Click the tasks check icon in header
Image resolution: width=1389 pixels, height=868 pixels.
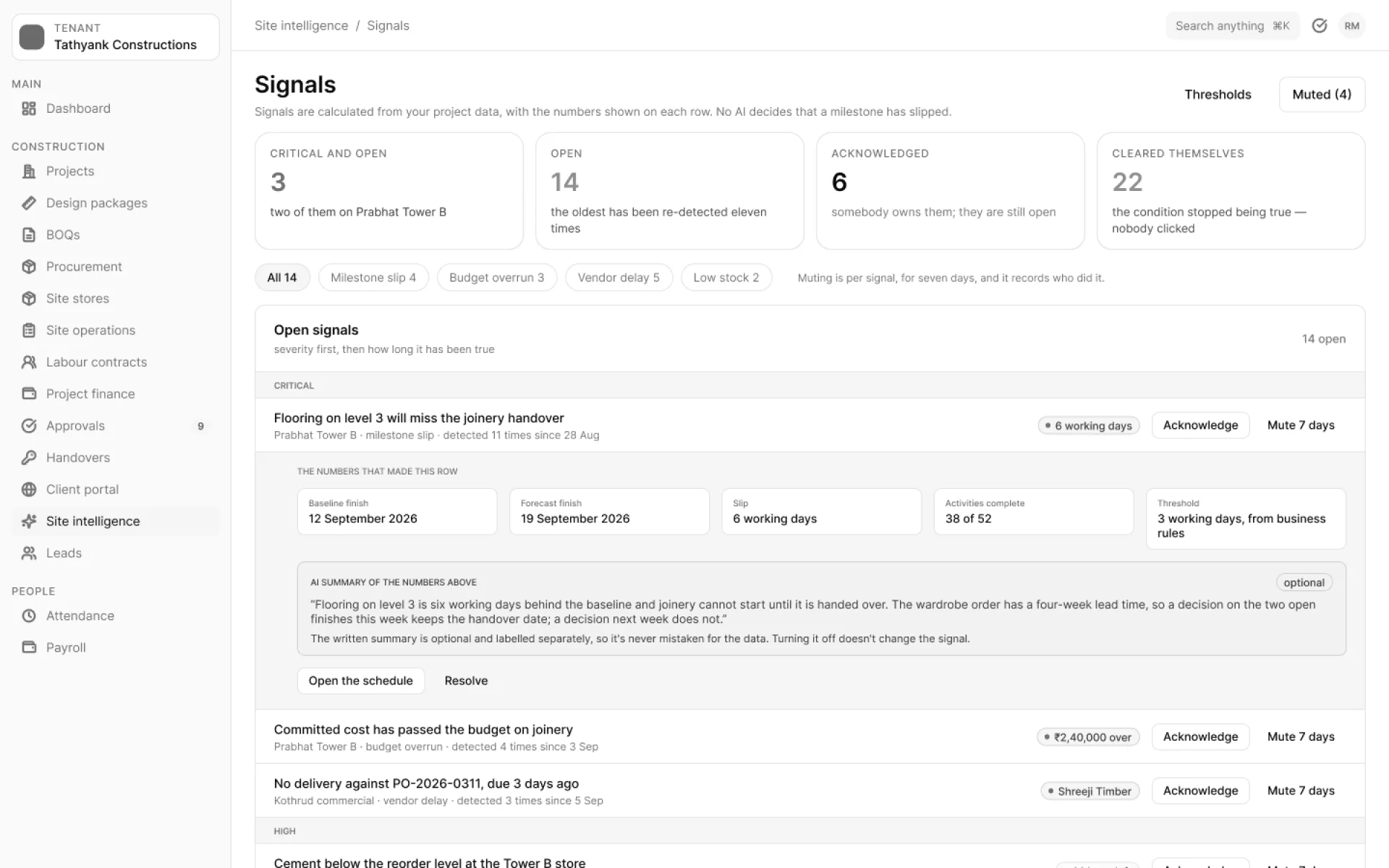[x=1320, y=26]
